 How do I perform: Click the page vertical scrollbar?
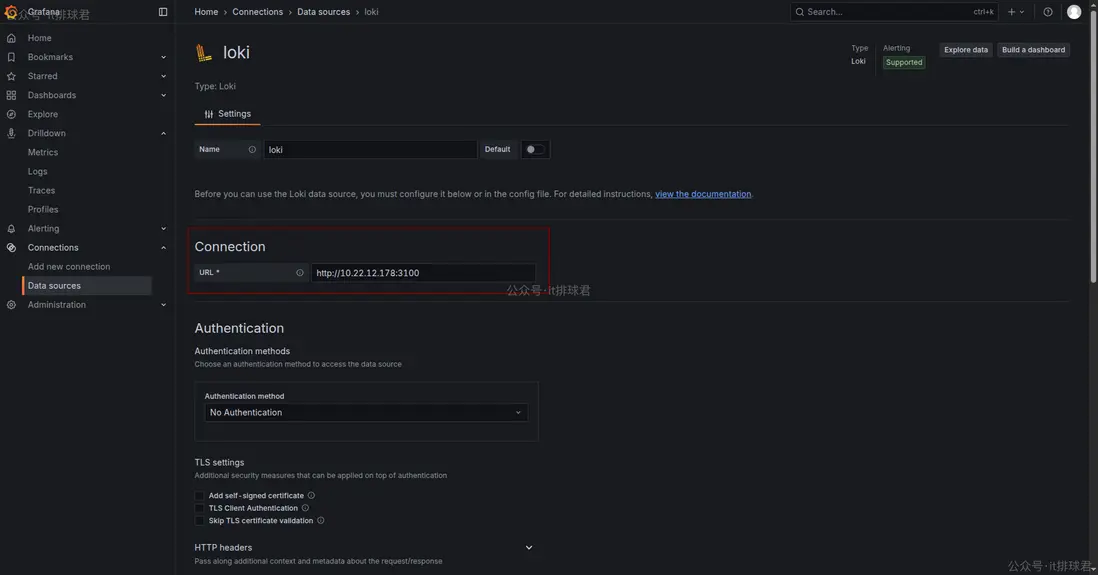(1093, 147)
